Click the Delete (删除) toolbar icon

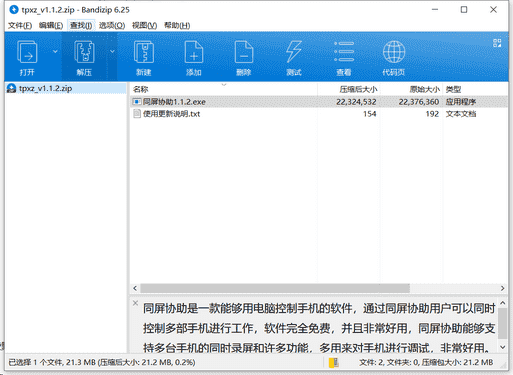[x=244, y=57]
